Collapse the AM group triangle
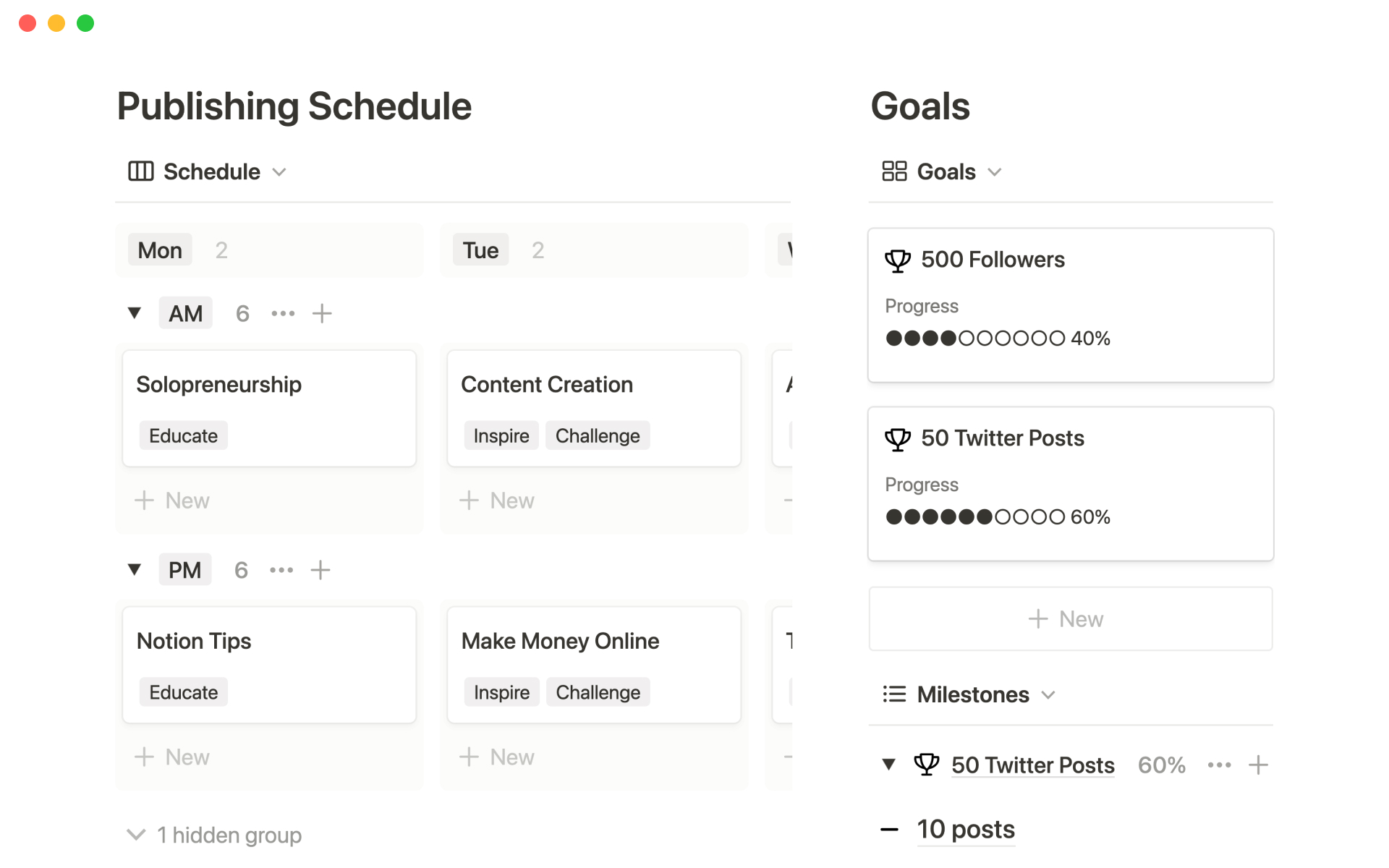Viewport: 1389px width, 868px height. pos(135,313)
